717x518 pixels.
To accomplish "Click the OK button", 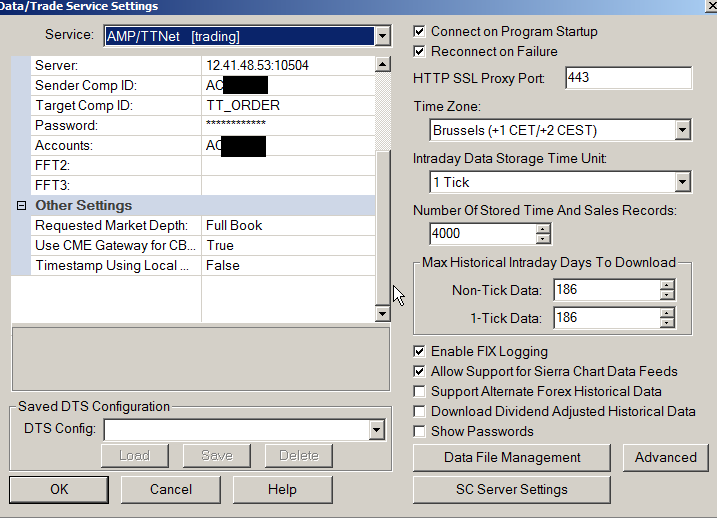I will click(x=59, y=490).
